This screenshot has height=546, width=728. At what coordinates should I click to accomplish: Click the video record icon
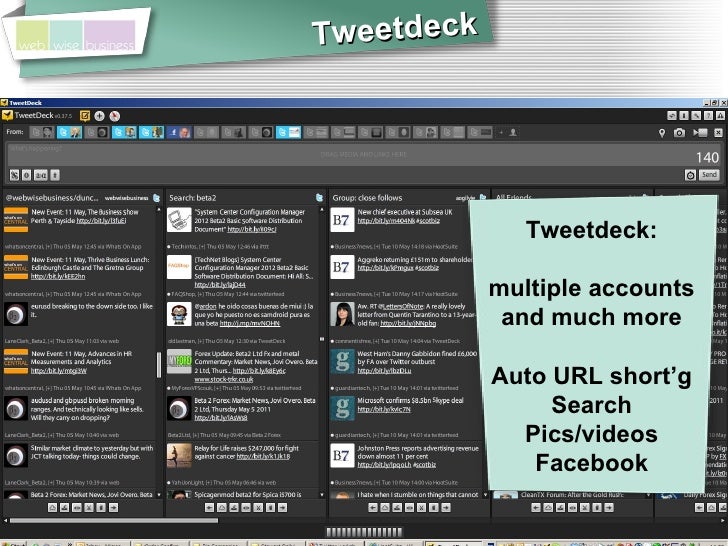click(700, 133)
